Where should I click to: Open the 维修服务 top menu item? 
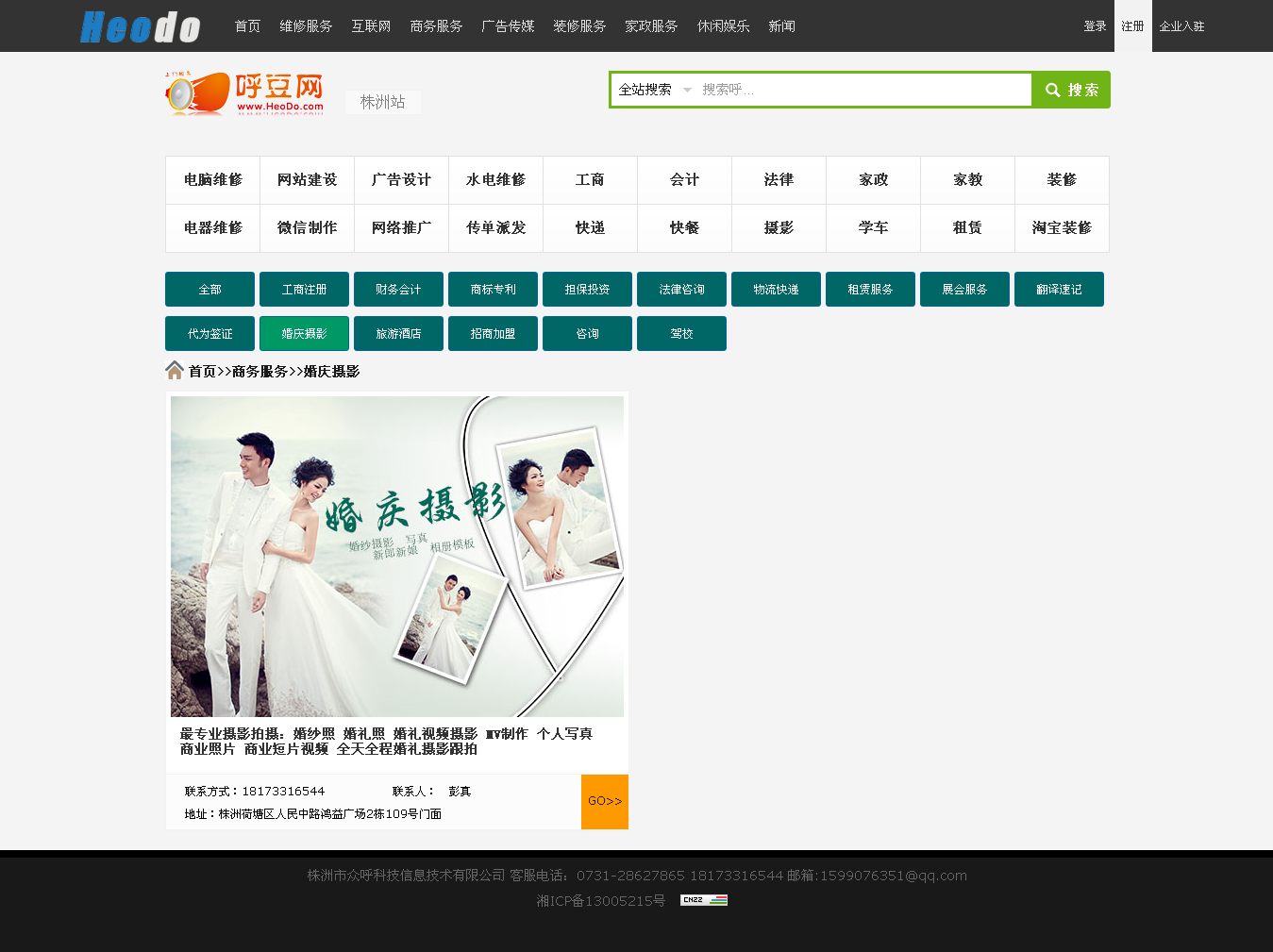coord(306,26)
